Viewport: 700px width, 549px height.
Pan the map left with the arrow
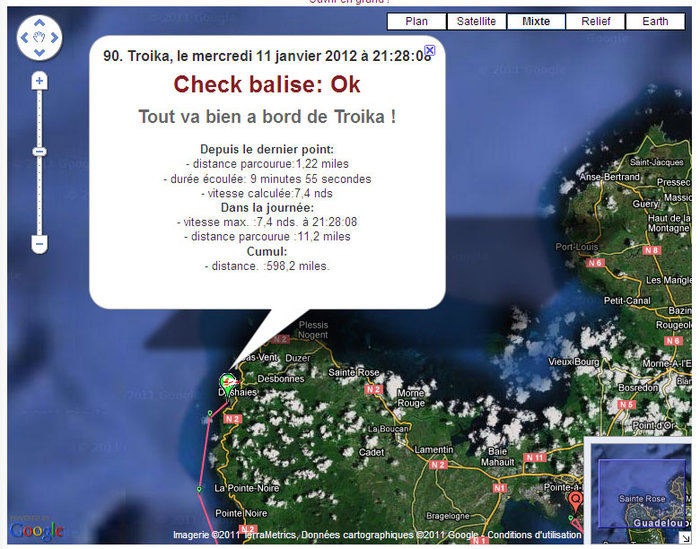[25, 39]
